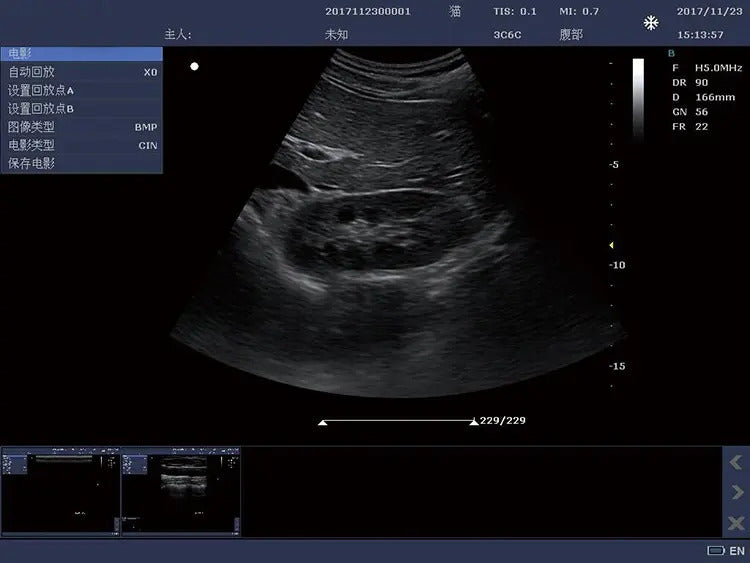The width and height of the screenshot is (750, 563).
Task: Close the thumbnail strip with X icon
Action: pos(735,522)
